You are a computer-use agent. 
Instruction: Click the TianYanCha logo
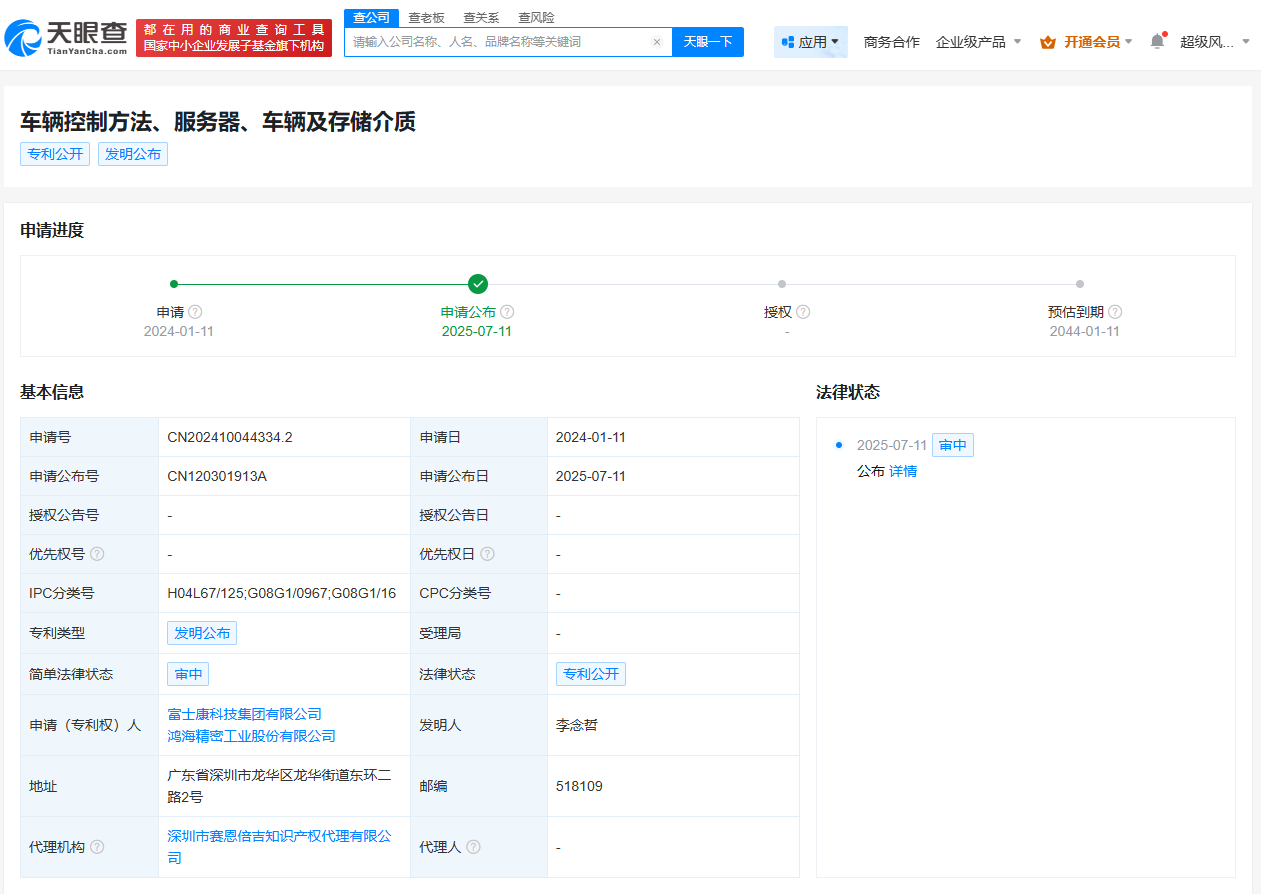pyautogui.click(x=66, y=37)
